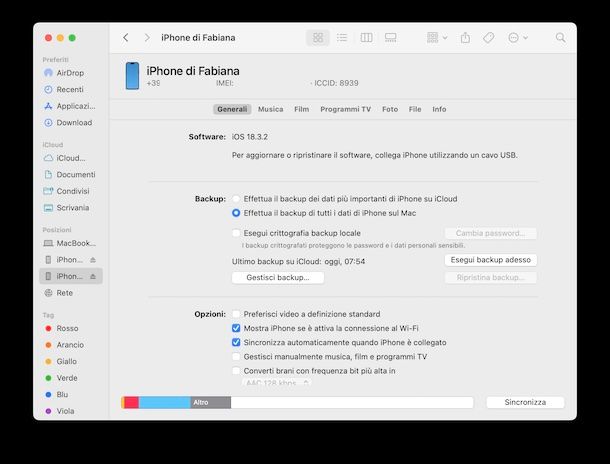
Task: Open the grouping options dropdown
Action: 437,38
